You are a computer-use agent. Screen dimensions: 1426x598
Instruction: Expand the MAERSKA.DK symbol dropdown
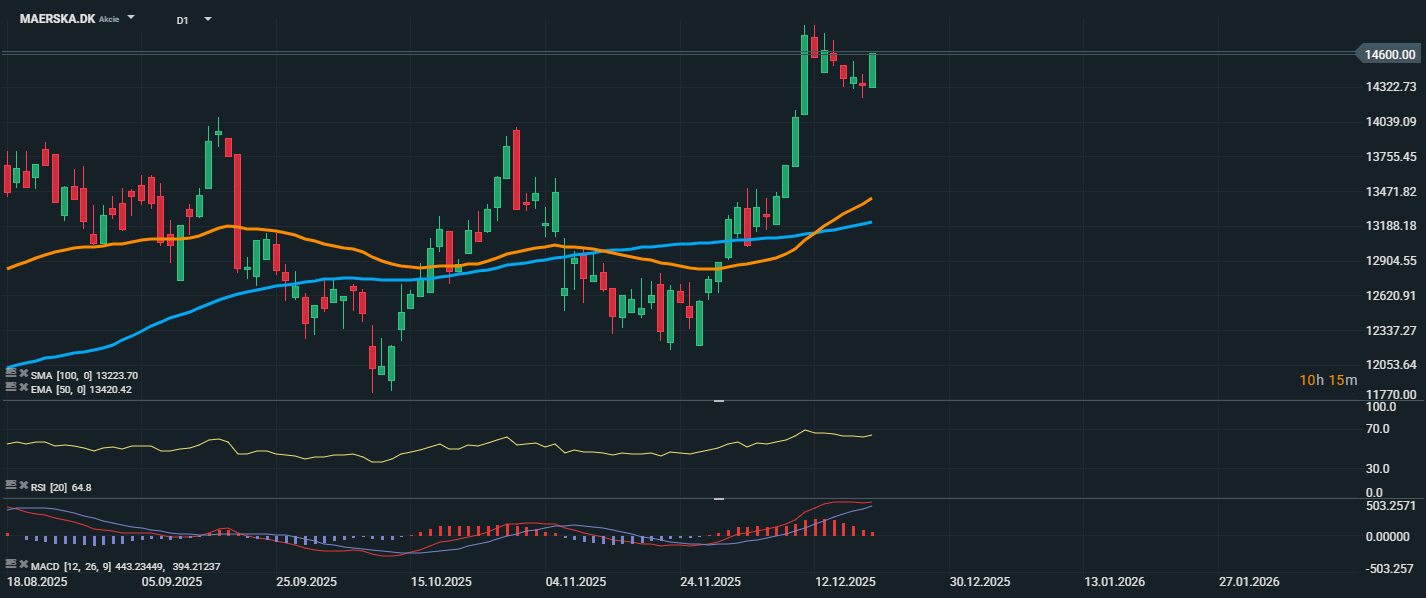pyautogui.click(x=131, y=19)
